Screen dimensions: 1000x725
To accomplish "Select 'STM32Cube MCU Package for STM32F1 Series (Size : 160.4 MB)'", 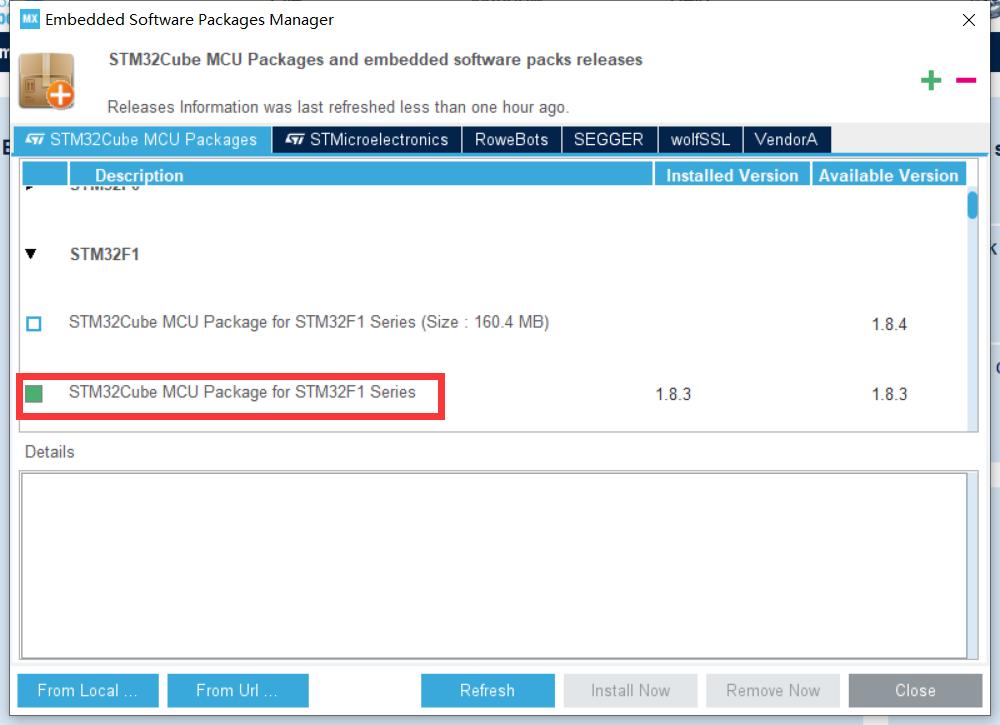I will click(x=309, y=322).
